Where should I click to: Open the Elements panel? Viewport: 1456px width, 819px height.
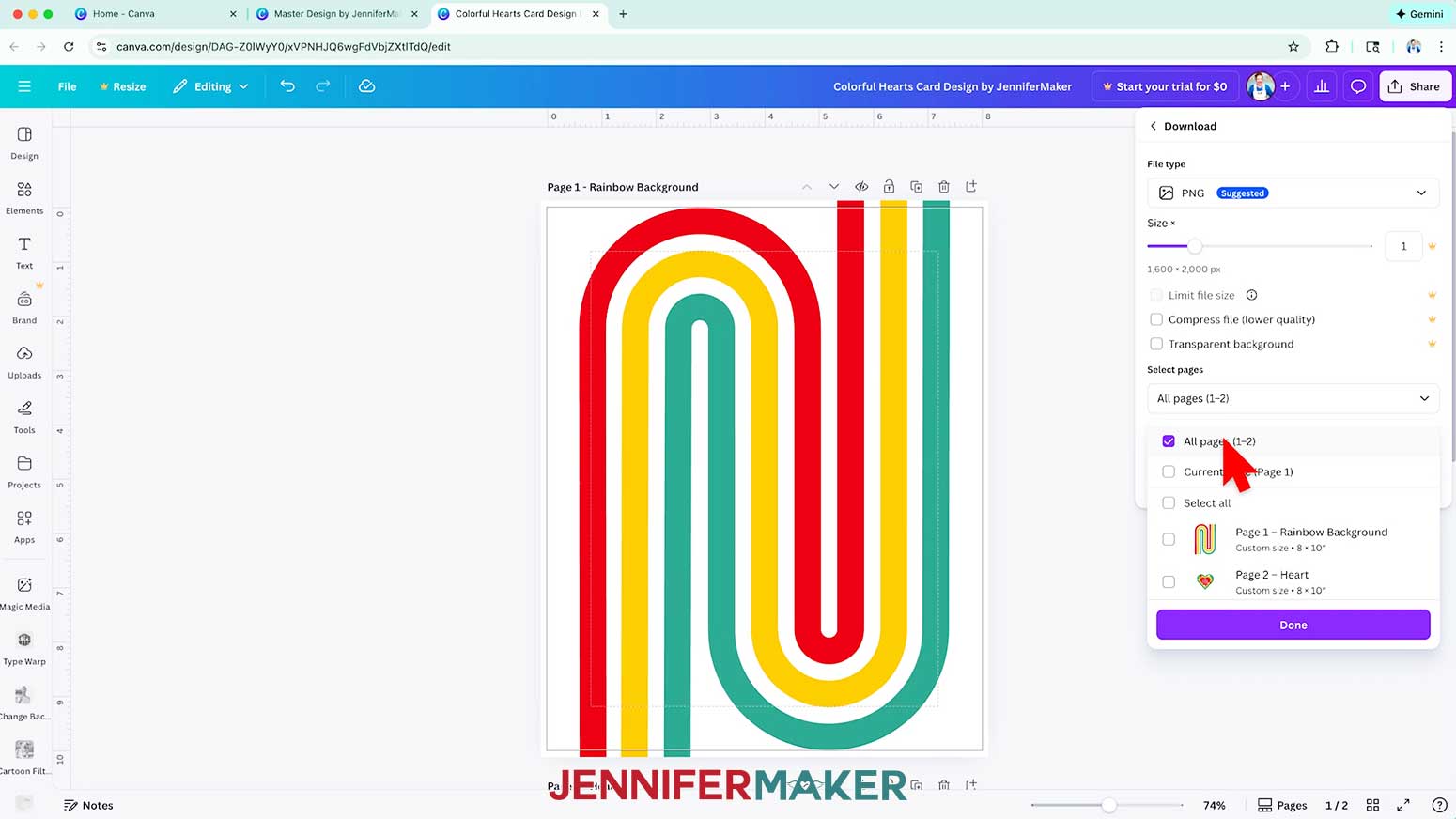[x=24, y=198]
